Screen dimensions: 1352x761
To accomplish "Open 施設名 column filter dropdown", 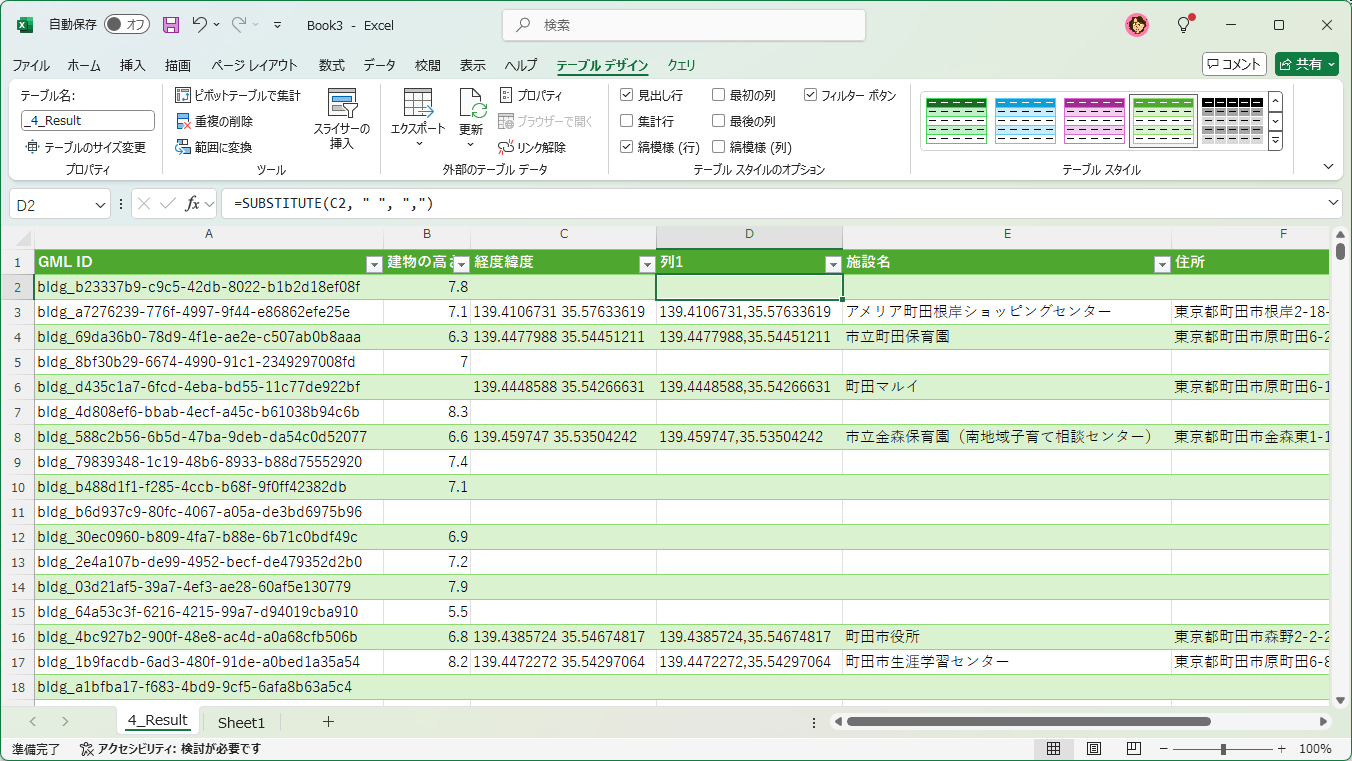I will tap(1161, 264).
